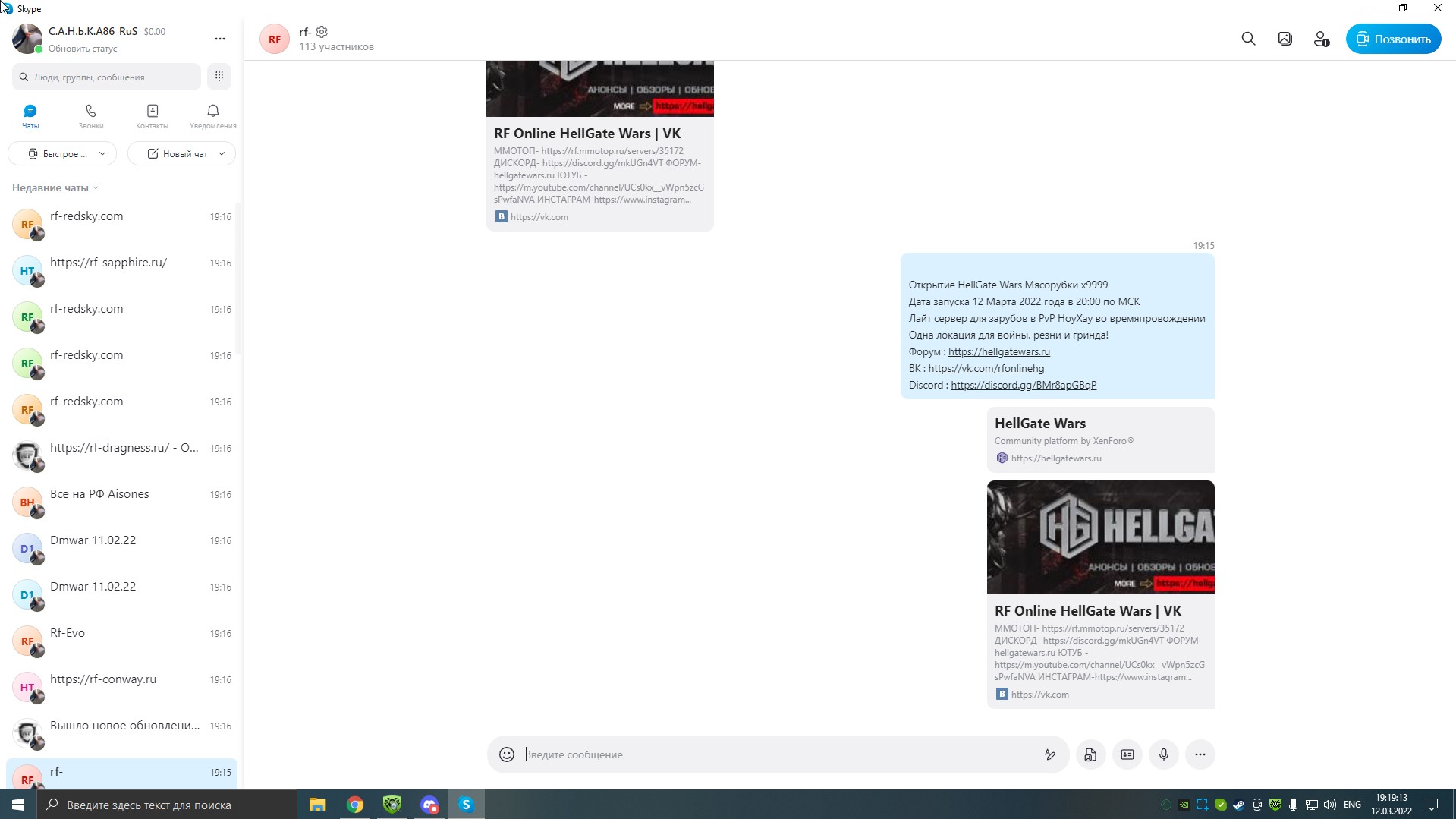This screenshot has width=1456, height=819.
Task: Open File Explorer from the taskbar
Action: click(x=318, y=804)
